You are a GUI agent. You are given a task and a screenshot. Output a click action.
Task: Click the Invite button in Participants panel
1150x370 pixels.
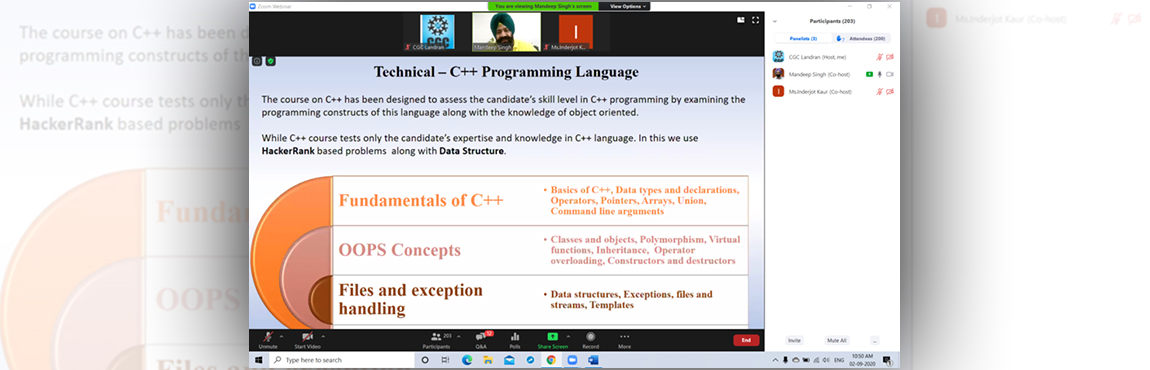point(794,341)
